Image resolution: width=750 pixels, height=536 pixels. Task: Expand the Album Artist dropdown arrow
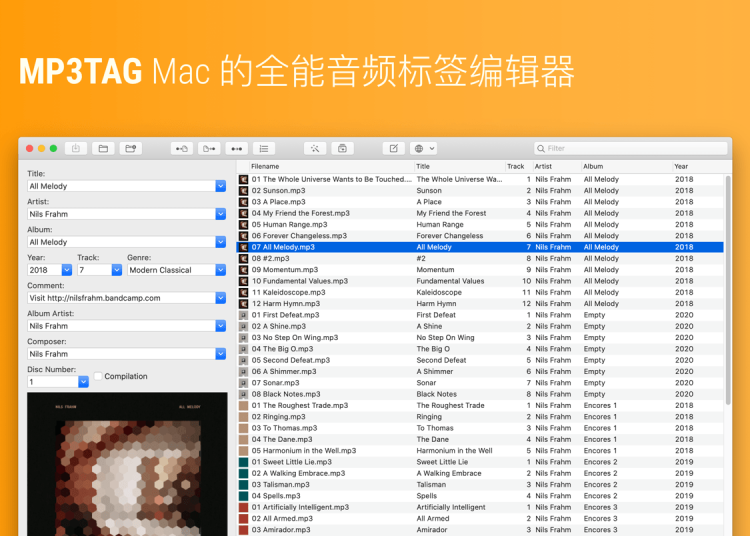220,326
